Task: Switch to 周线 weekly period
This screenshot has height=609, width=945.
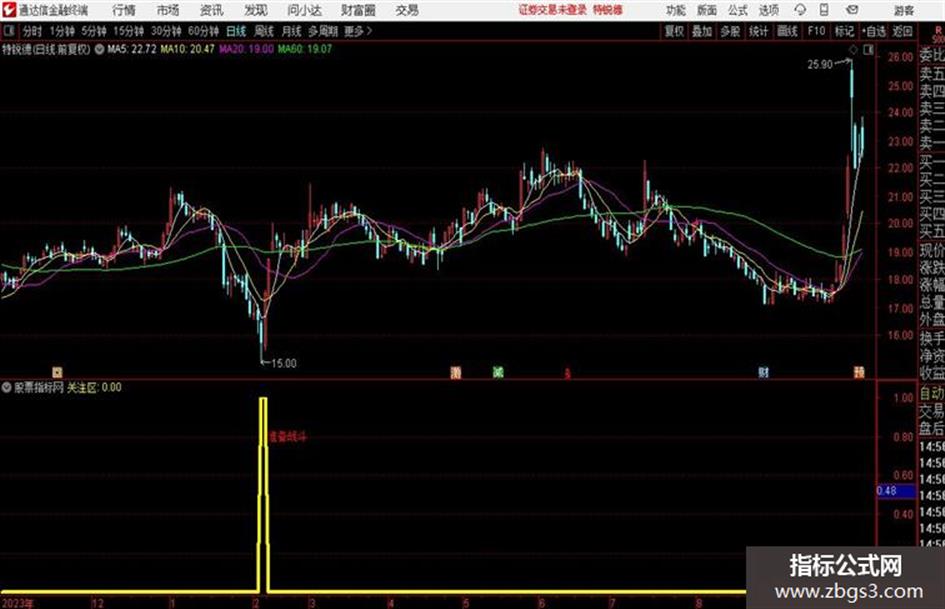Action: click(x=264, y=31)
